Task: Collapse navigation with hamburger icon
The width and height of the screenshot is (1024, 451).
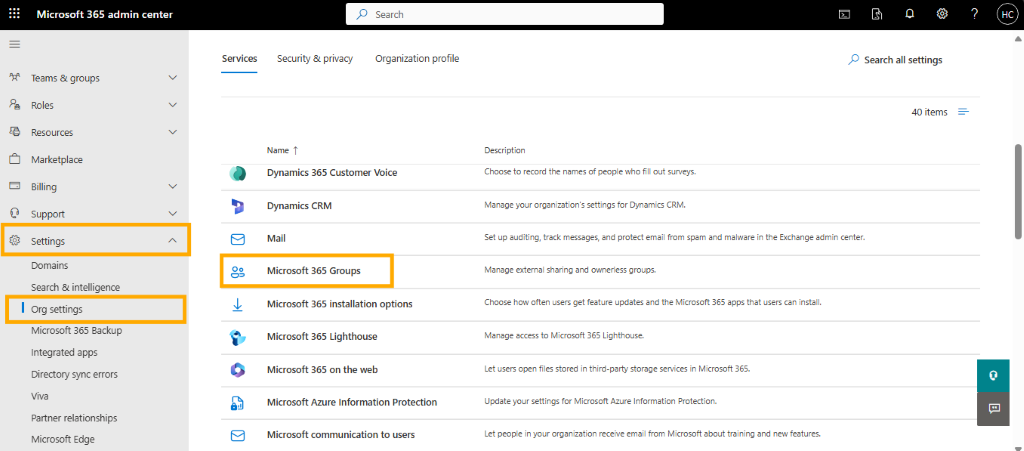Action: coord(14,44)
